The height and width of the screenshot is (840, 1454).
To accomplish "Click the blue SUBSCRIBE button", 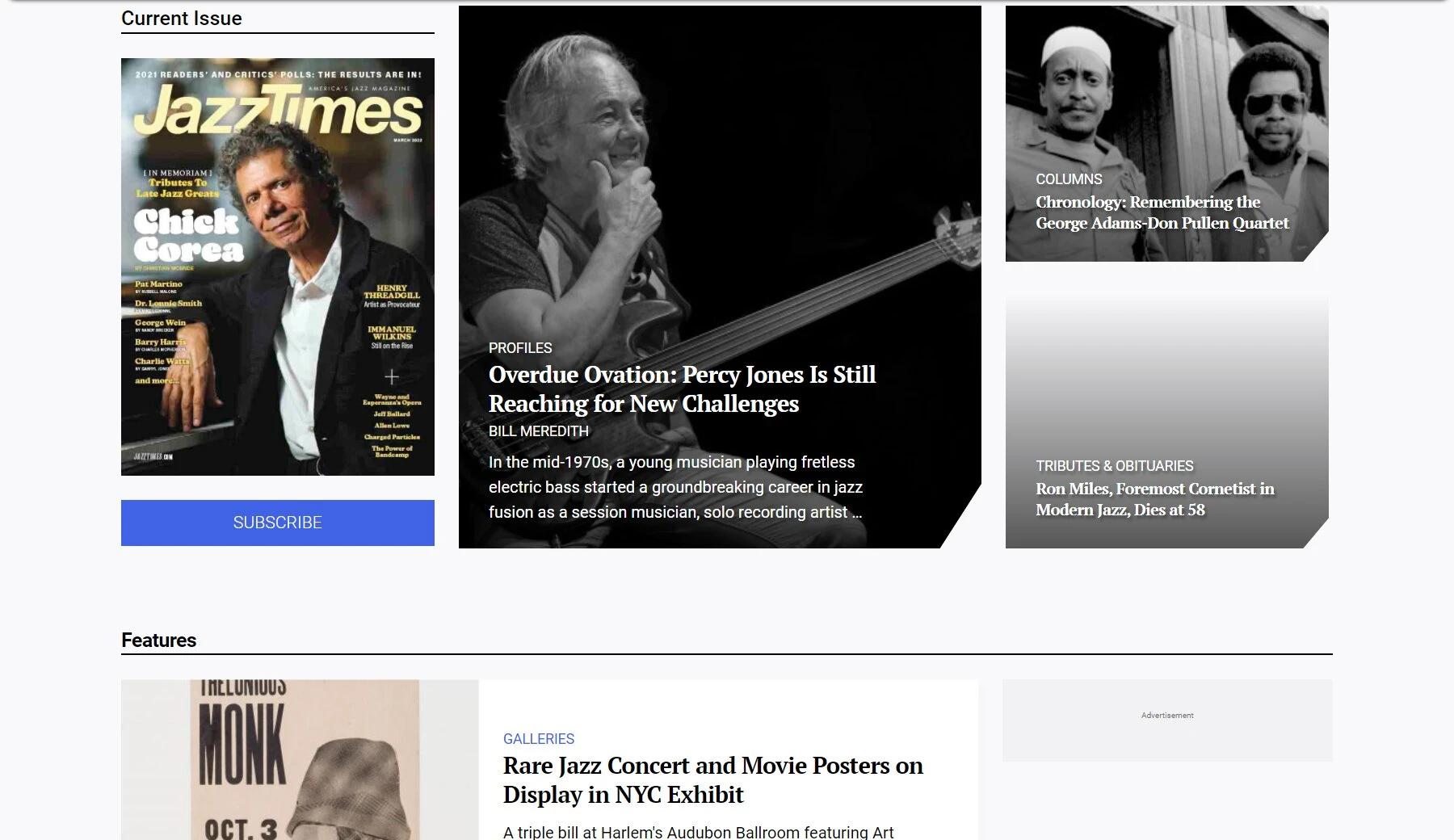I will pos(278,523).
